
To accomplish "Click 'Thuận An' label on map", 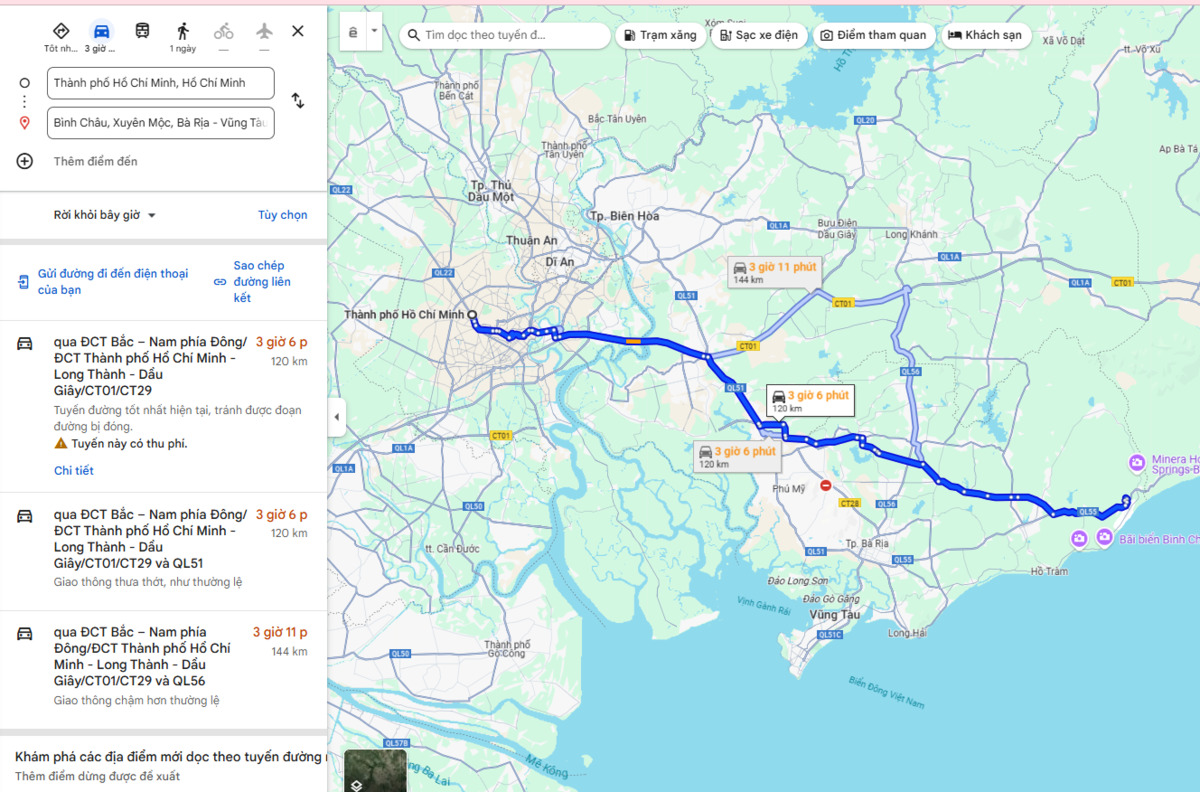I will tap(531, 240).
